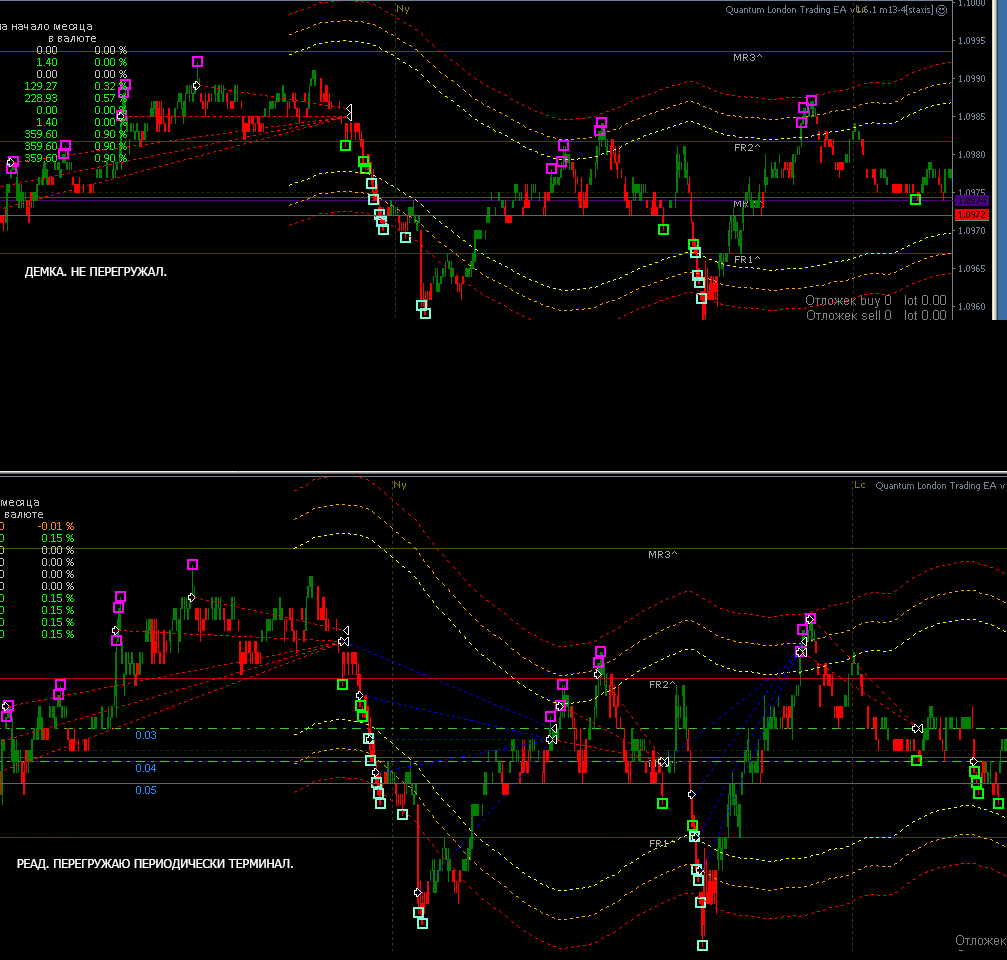This screenshot has height=960, width=1007.
Task: Click the lowest cyan marker at РЕАД chart bottom
Action: [x=703, y=945]
